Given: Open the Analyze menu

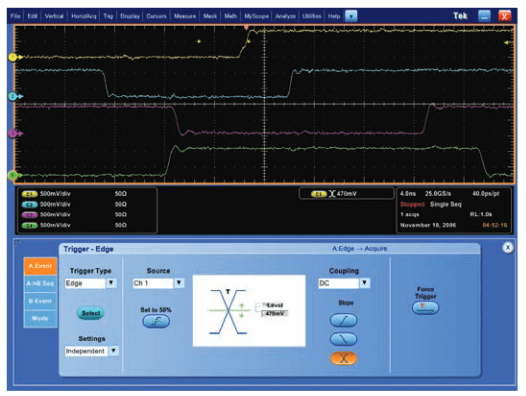Looking at the screenshot, I should 285,16.
